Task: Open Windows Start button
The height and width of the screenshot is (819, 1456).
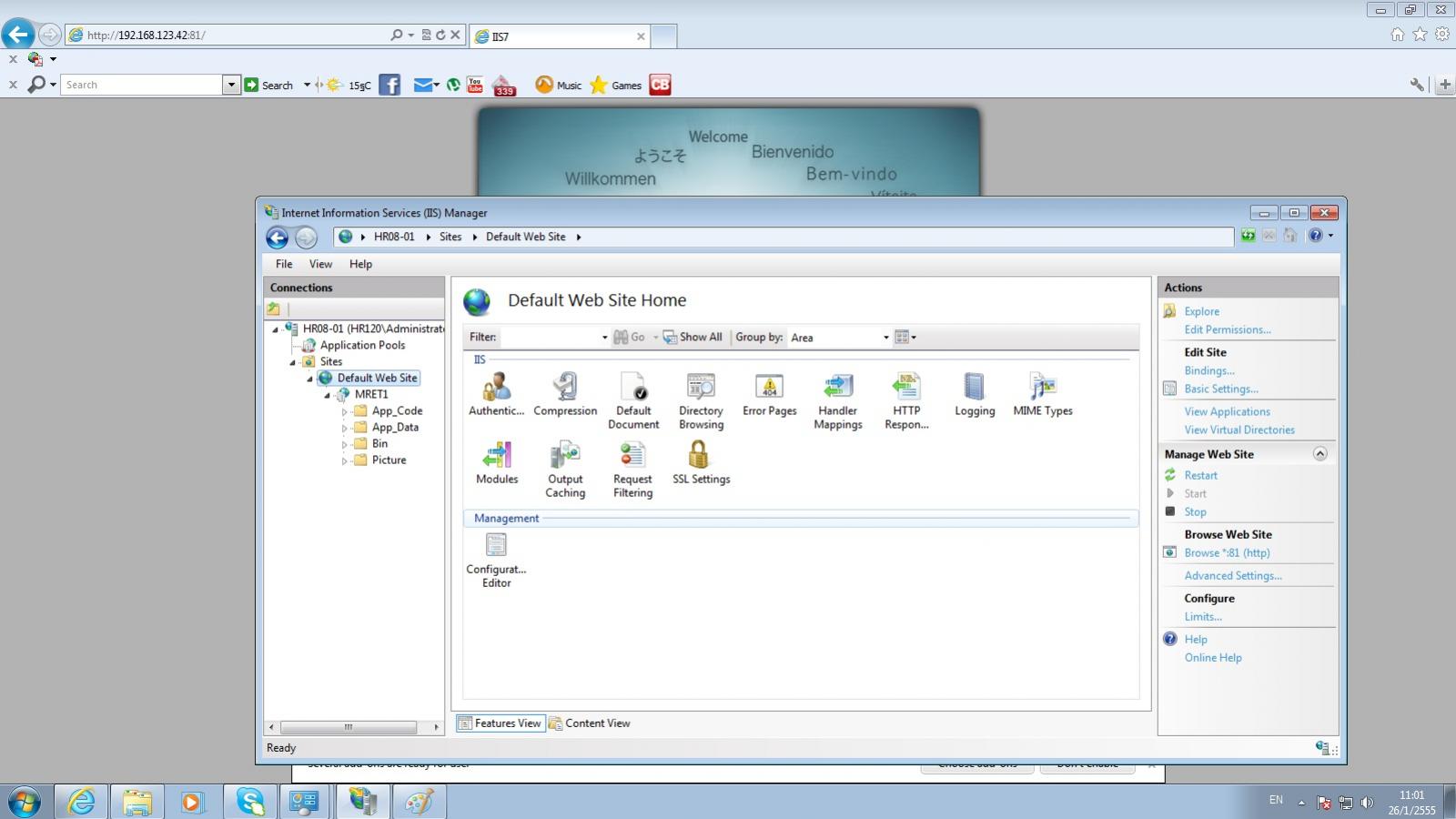Action: [x=25, y=802]
